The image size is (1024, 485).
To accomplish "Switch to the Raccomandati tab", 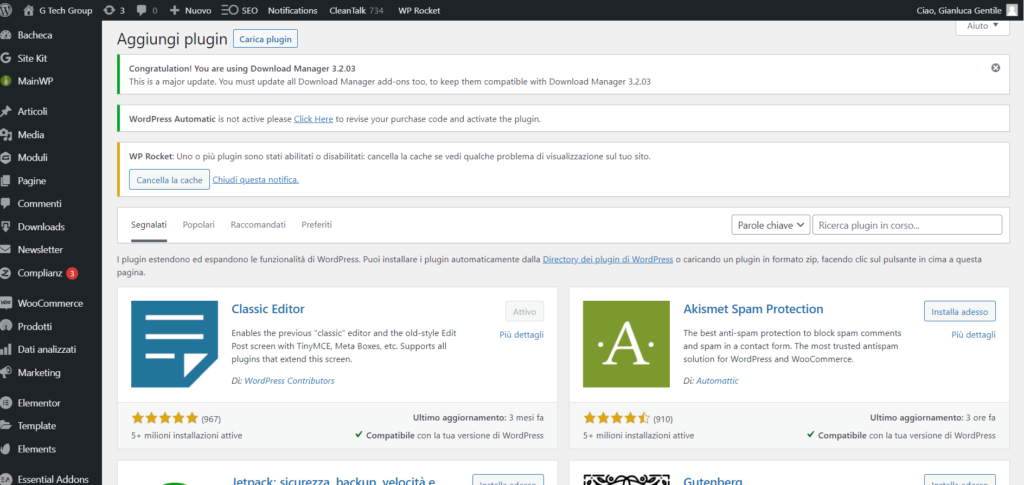I will click(x=258, y=225).
